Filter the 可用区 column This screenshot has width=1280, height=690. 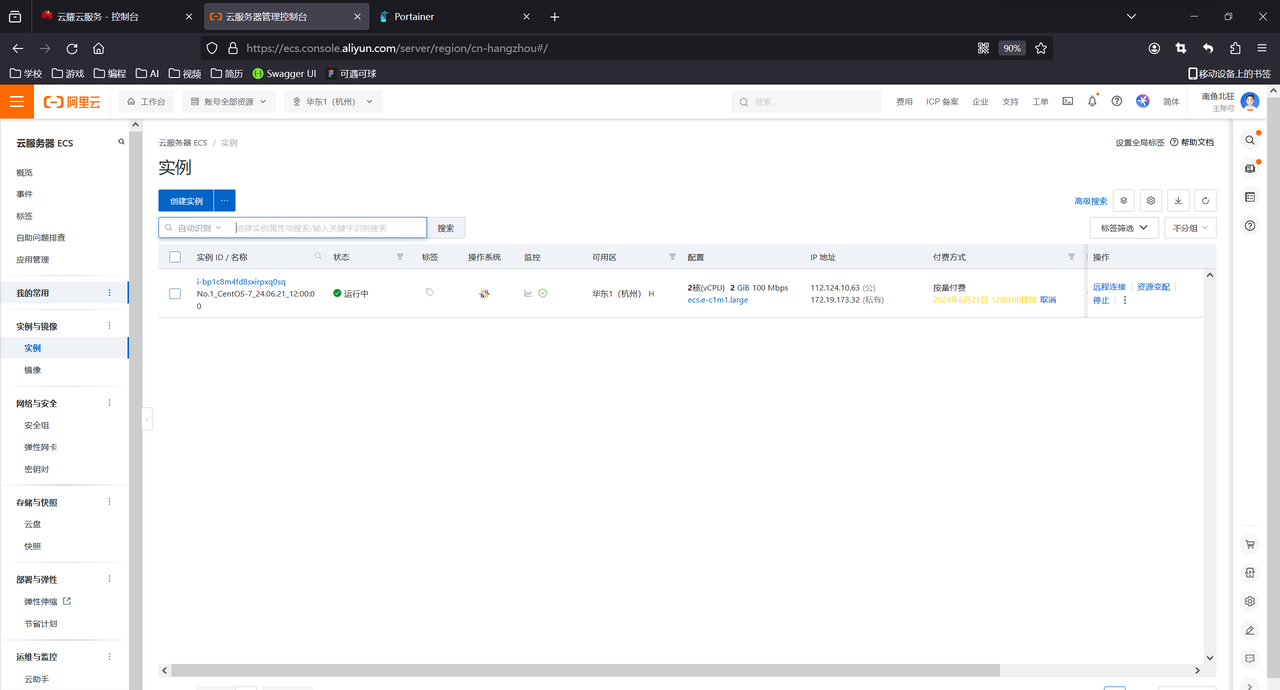pos(672,257)
